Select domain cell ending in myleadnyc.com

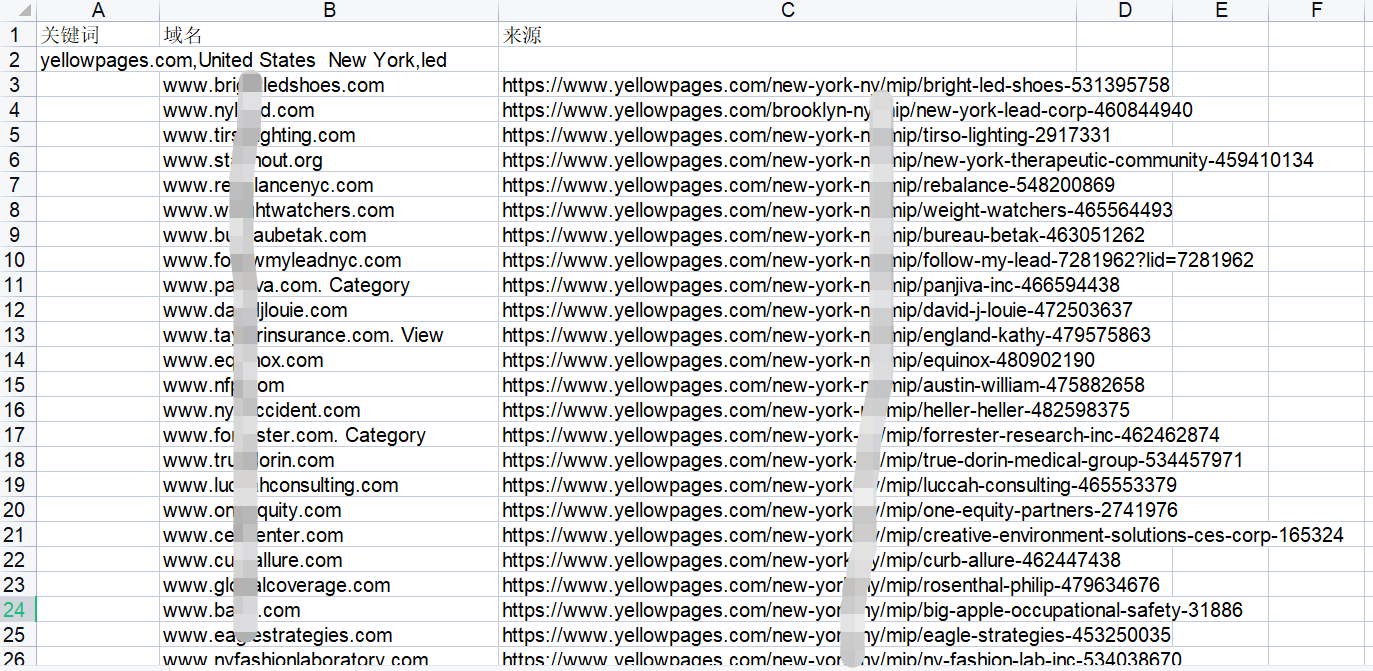point(329,260)
